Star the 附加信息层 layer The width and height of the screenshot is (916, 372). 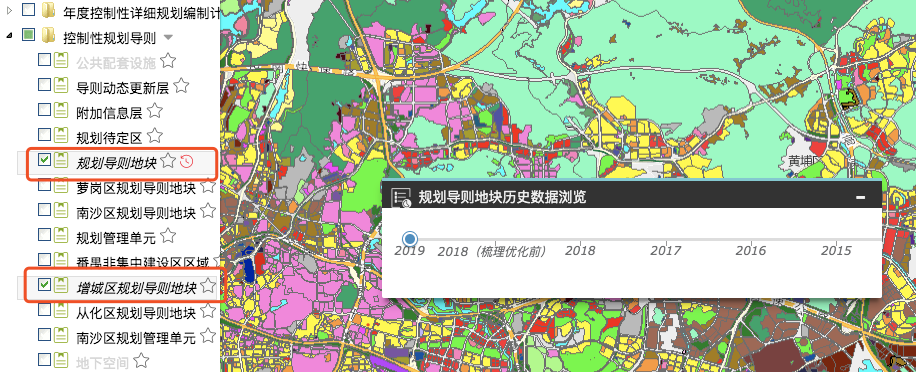pyautogui.click(x=155, y=111)
